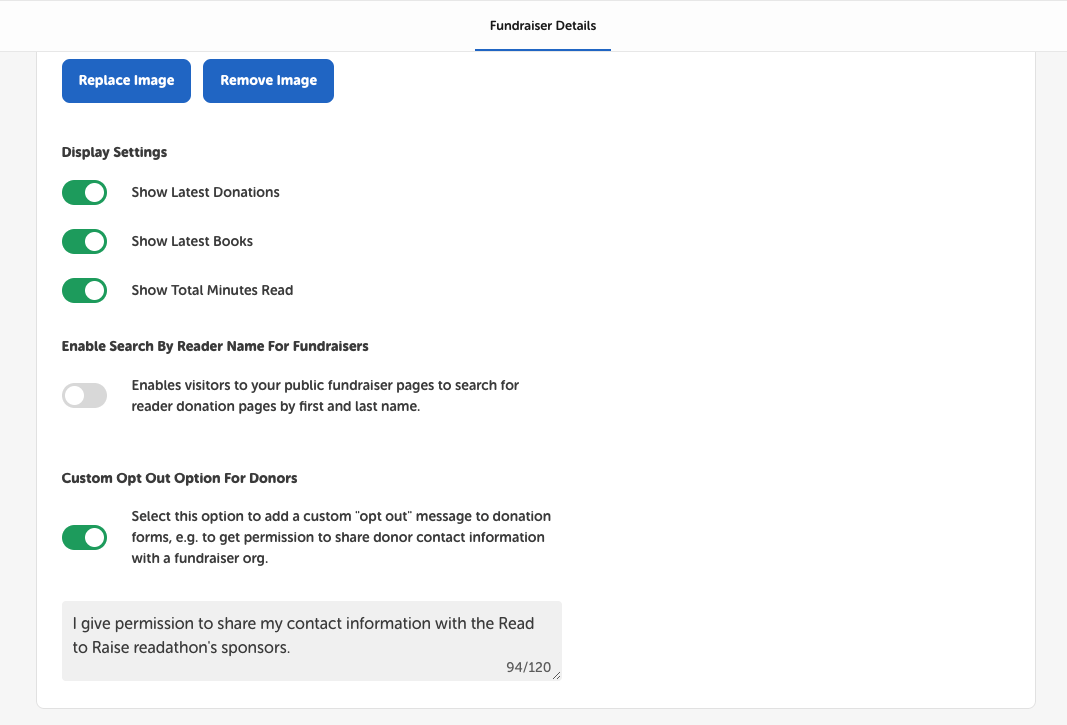Disable the Show Latest Donations toggle
Image resolution: width=1067 pixels, height=725 pixels.
(x=84, y=192)
